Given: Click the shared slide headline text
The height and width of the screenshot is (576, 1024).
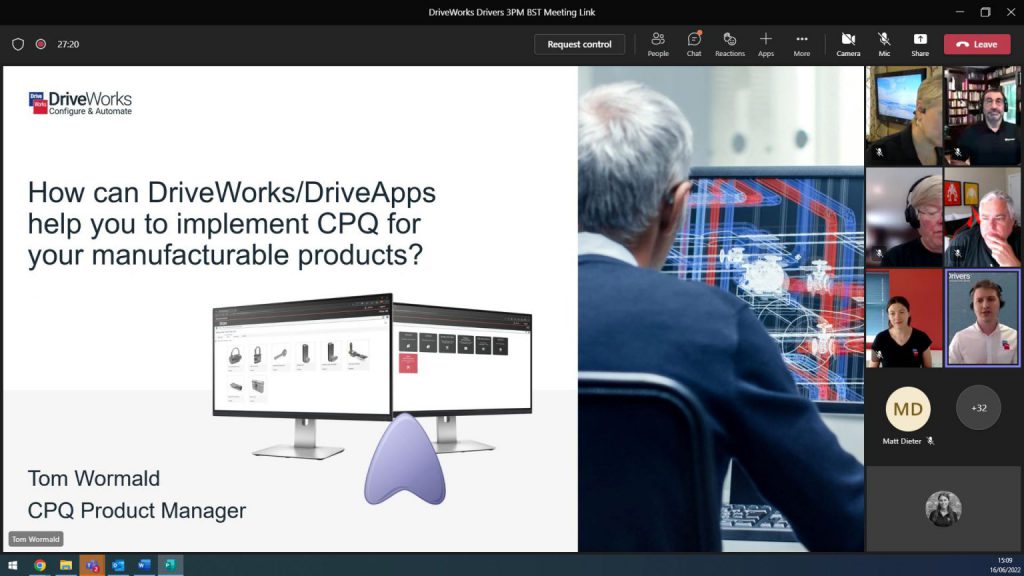Looking at the screenshot, I should [x=232, y=223].
